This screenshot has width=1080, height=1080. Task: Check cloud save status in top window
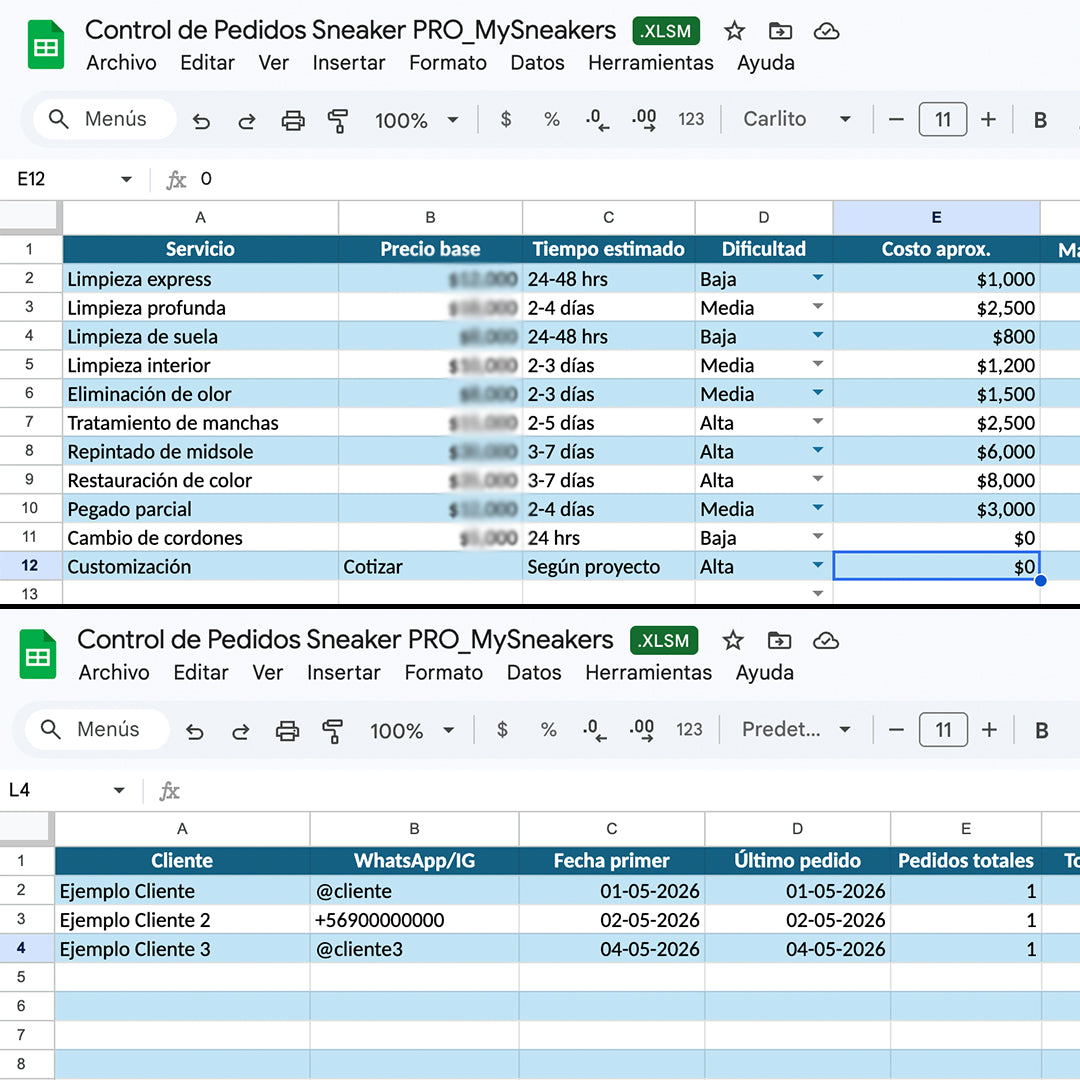point(826,32)
